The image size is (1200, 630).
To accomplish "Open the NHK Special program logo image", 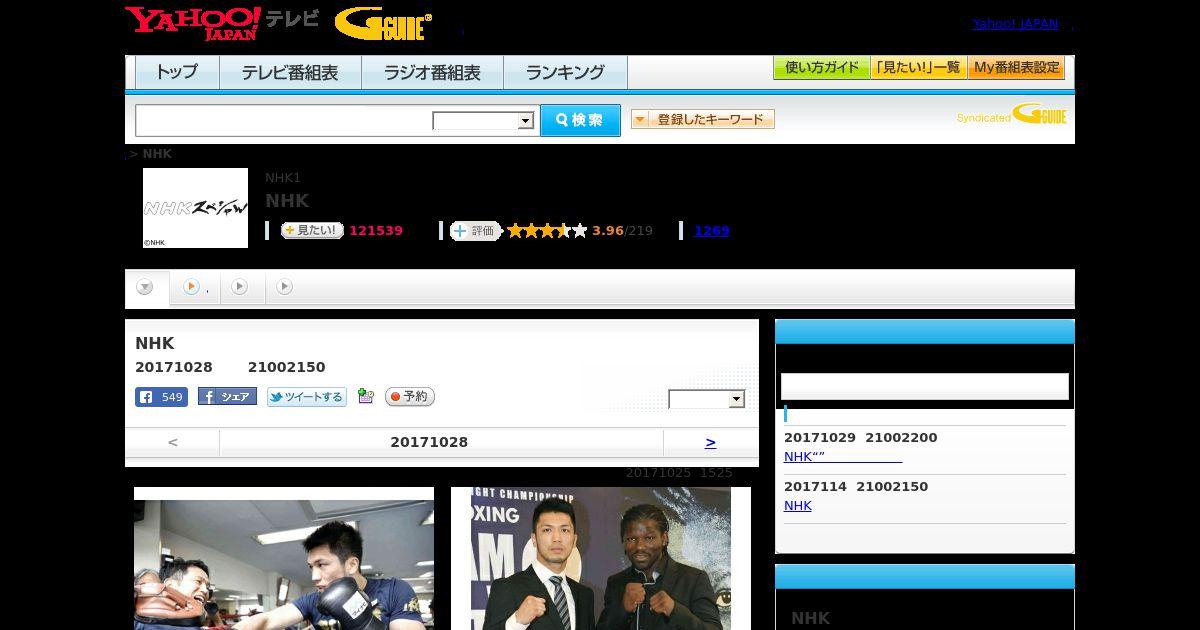I will pyautogui.click(x=195, y=208).
